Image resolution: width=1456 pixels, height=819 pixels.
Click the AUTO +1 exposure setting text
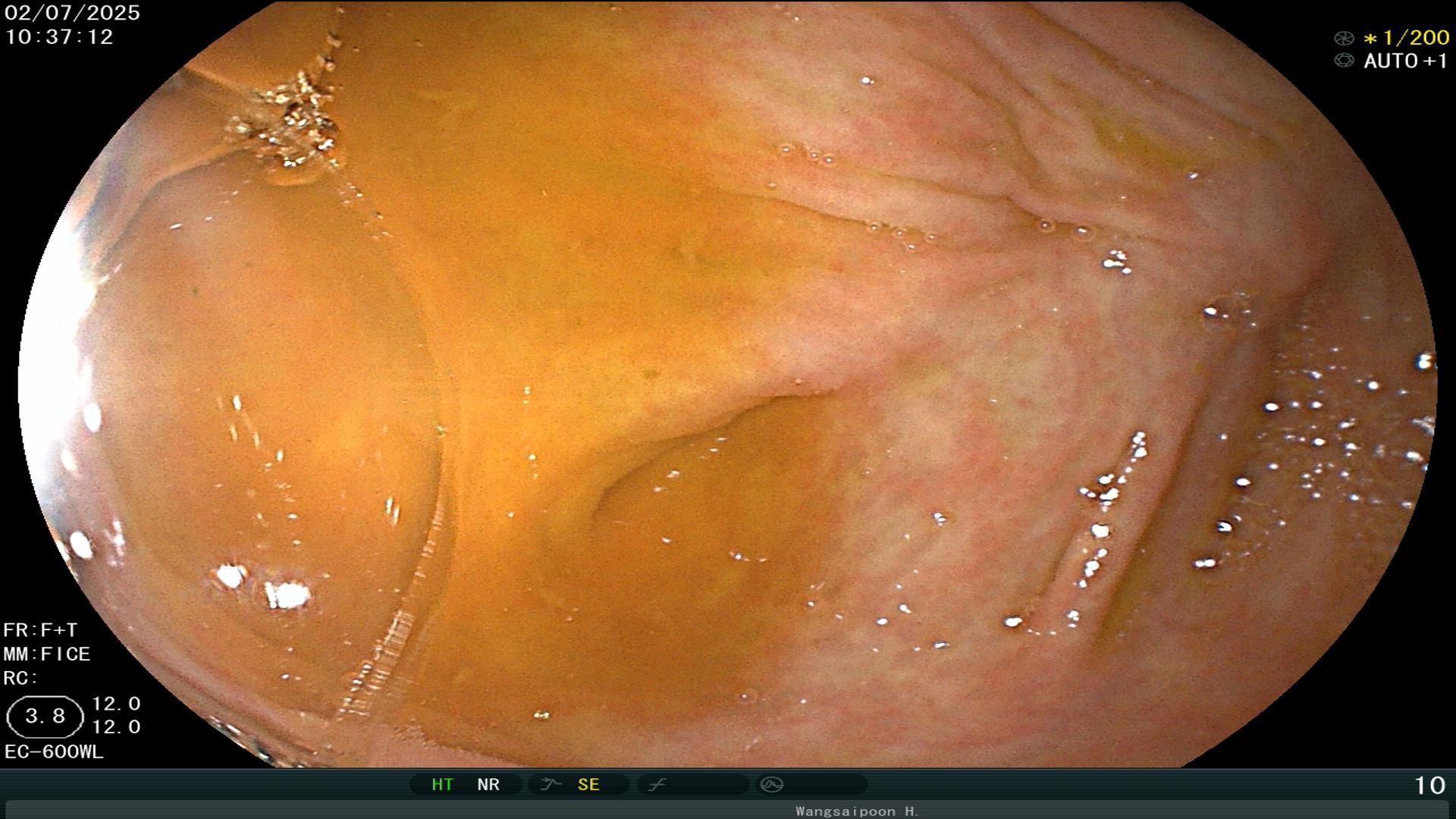(x=1406, y=61)
